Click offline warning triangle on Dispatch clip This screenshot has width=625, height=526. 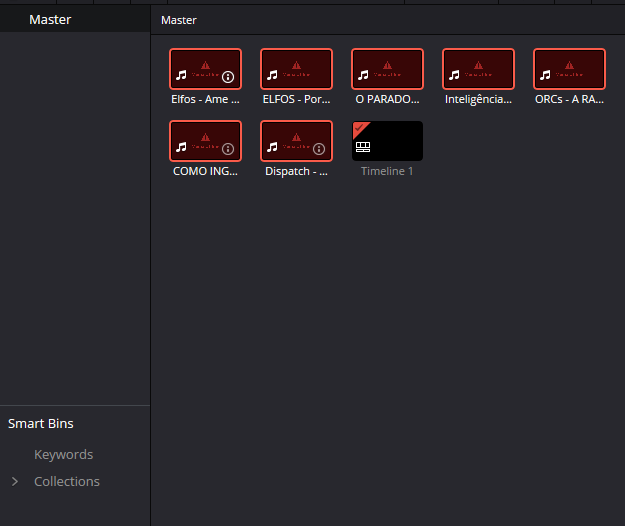click(296, 137)
